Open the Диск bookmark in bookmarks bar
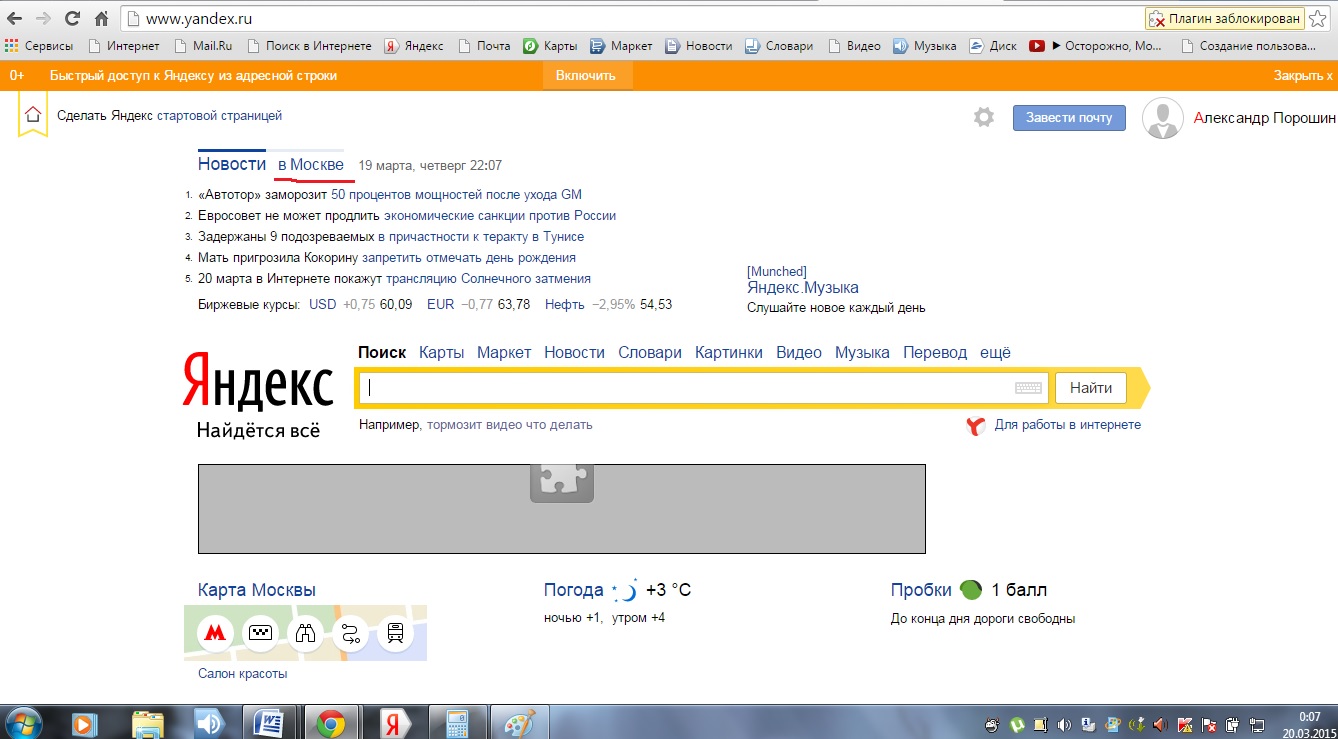1338x739 pixels. click(x=993, y=46)
